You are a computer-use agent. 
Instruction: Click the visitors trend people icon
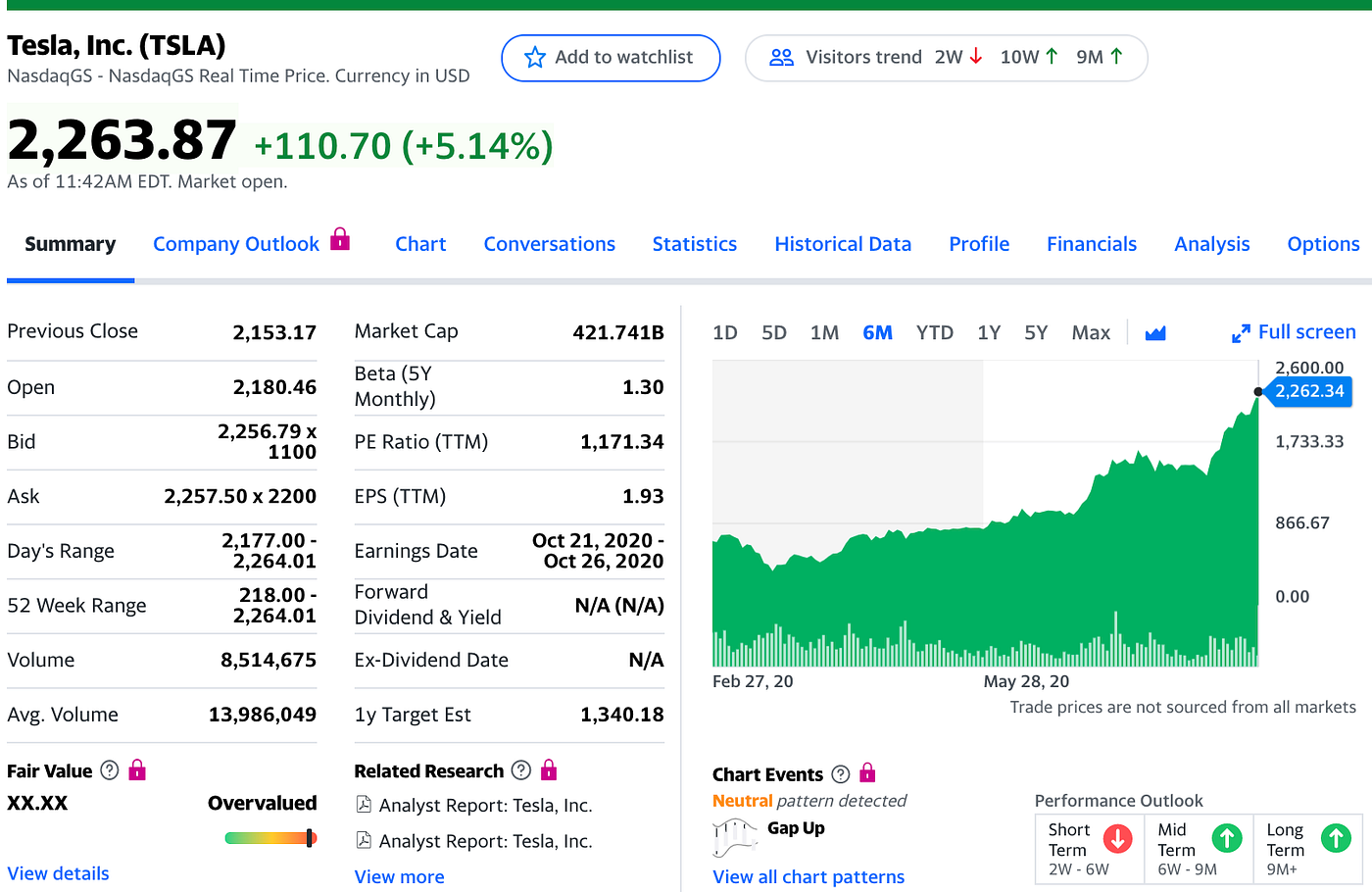point(781,58)
